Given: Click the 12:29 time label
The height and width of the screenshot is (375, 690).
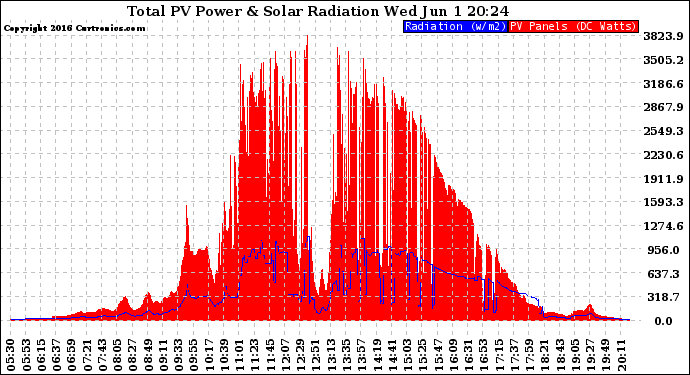Looking at the screenshot, I should pos(300,355).
